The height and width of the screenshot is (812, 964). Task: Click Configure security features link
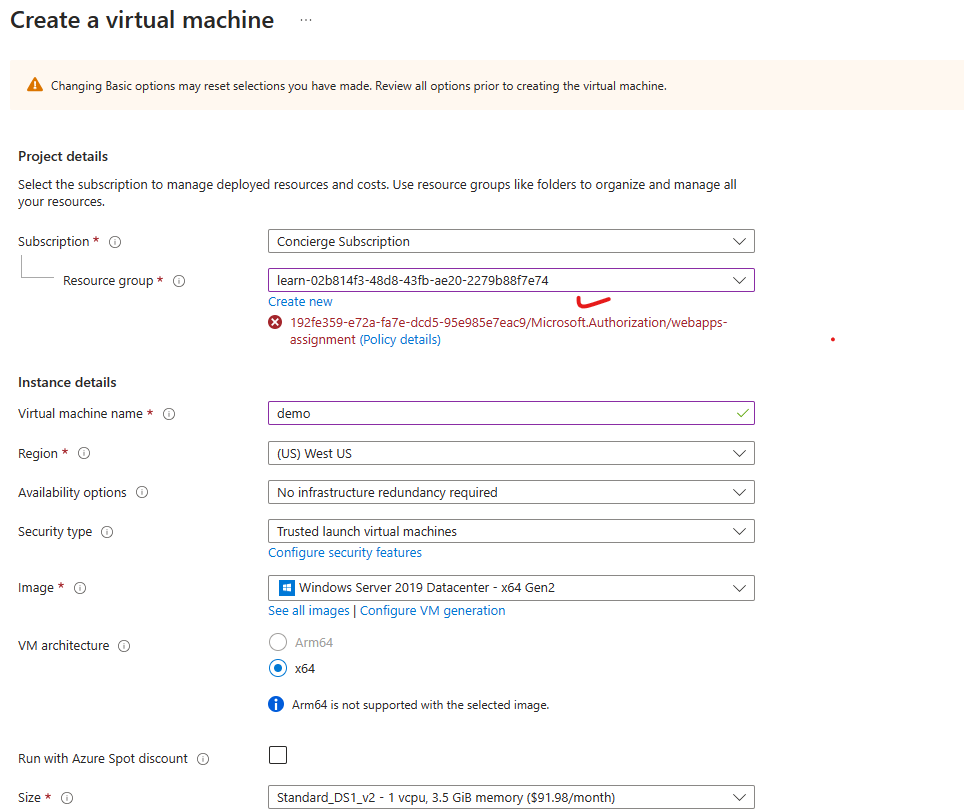click(x=345, y=553)
